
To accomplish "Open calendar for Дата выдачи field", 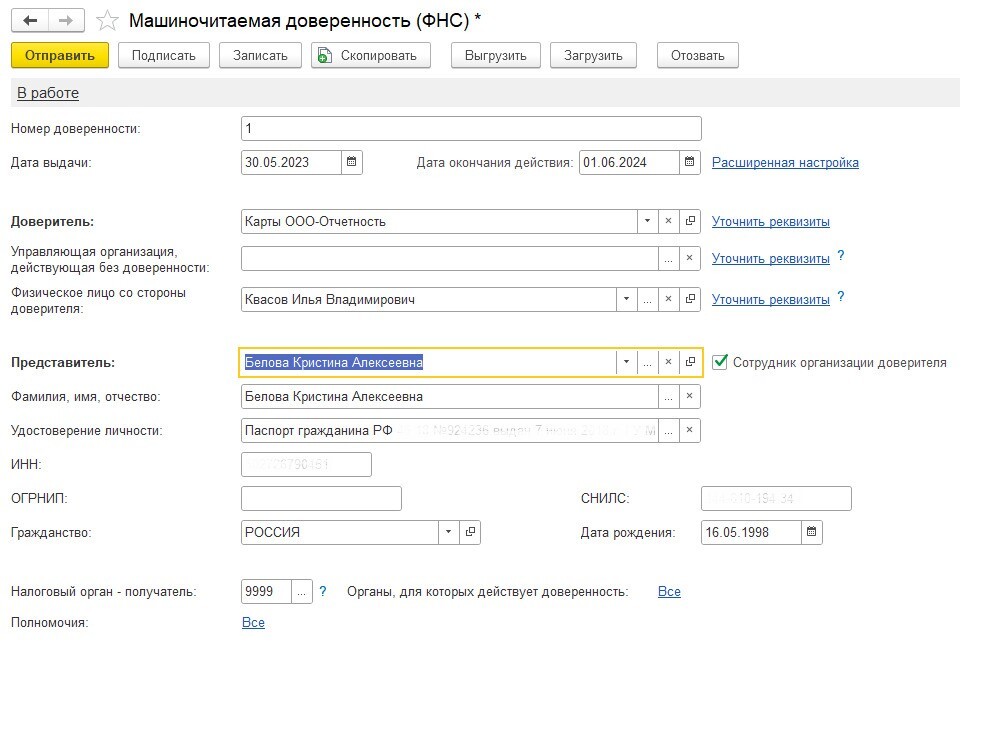I will pos(352,162).
